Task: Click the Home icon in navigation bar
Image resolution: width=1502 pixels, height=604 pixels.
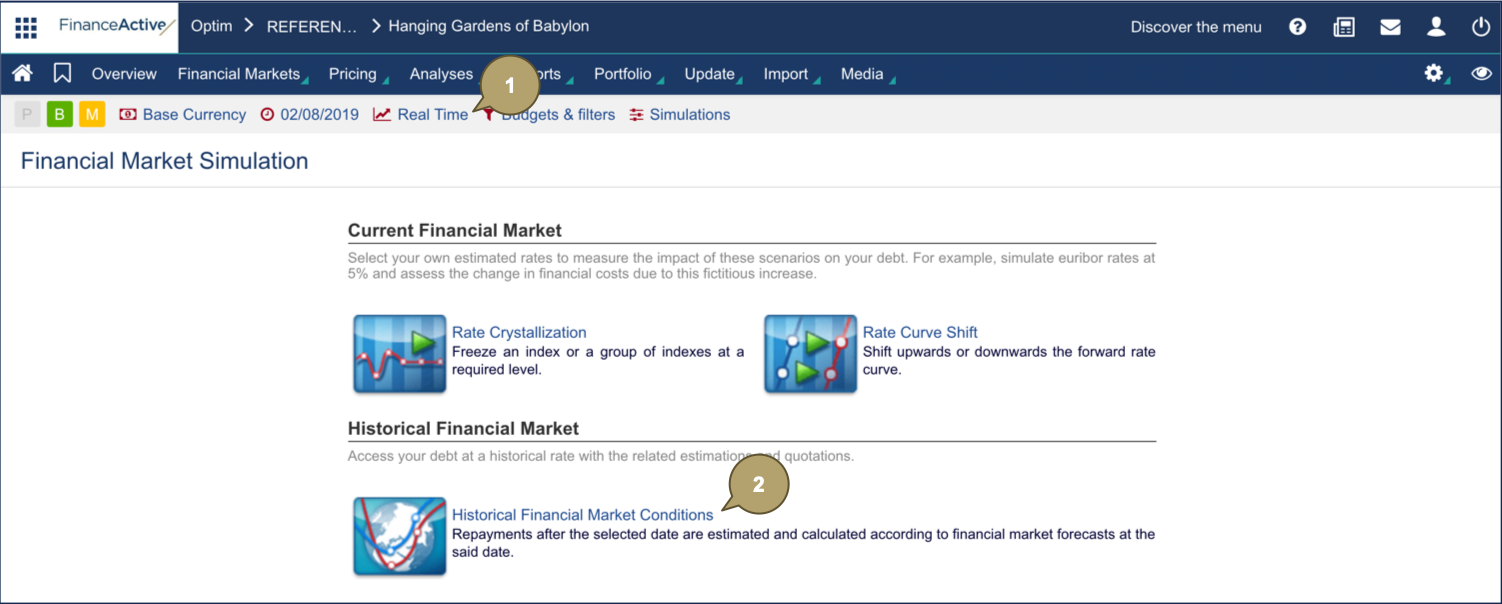Action: (22, 73)
